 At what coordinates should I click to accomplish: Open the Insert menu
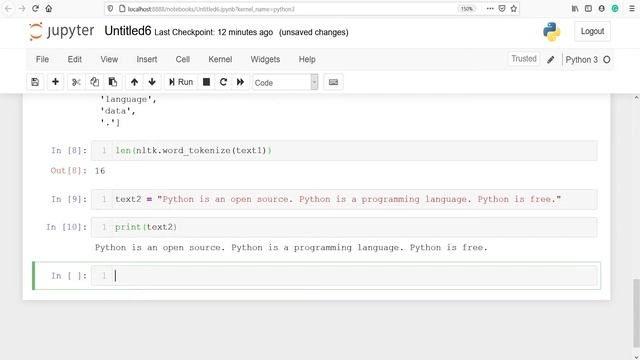147,59
